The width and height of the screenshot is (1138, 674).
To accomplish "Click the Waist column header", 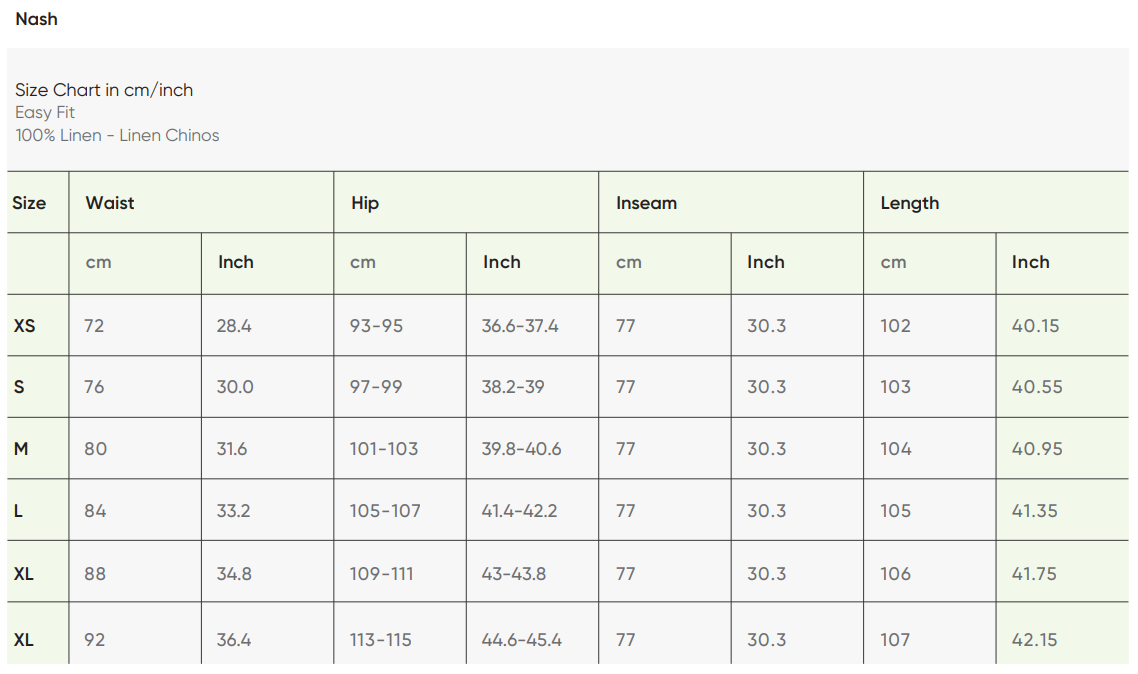I will coord(110,203).
